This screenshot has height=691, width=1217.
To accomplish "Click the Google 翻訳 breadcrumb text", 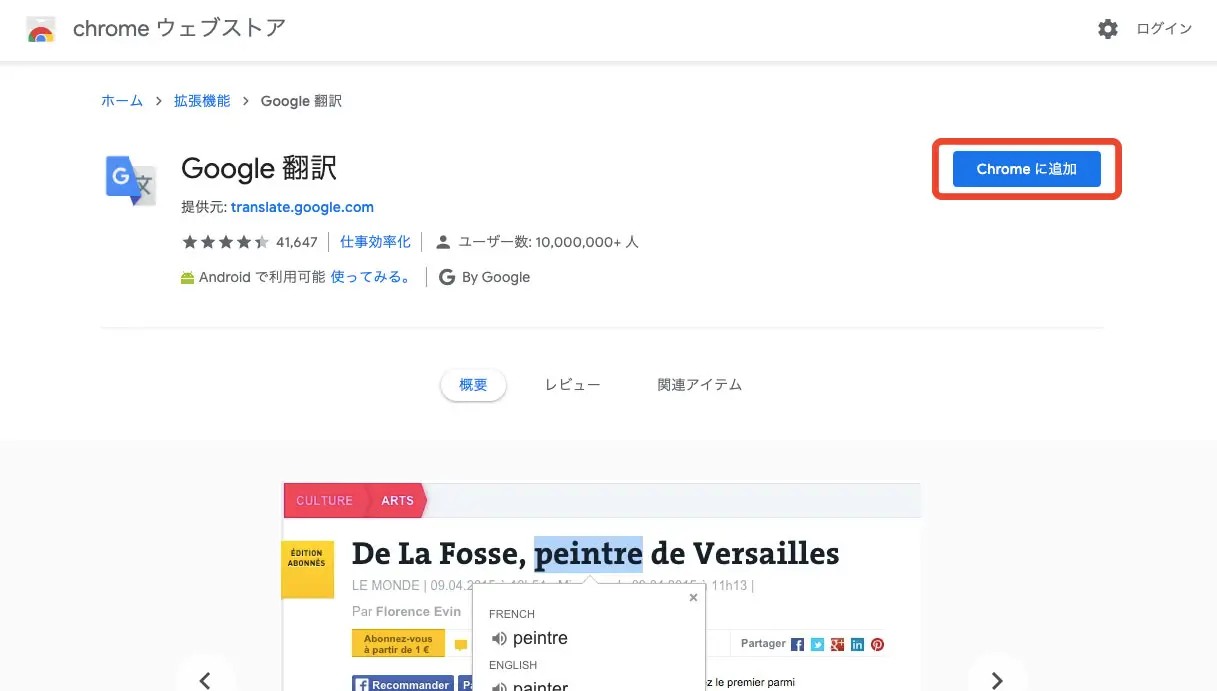I will [x=301, y=101].
